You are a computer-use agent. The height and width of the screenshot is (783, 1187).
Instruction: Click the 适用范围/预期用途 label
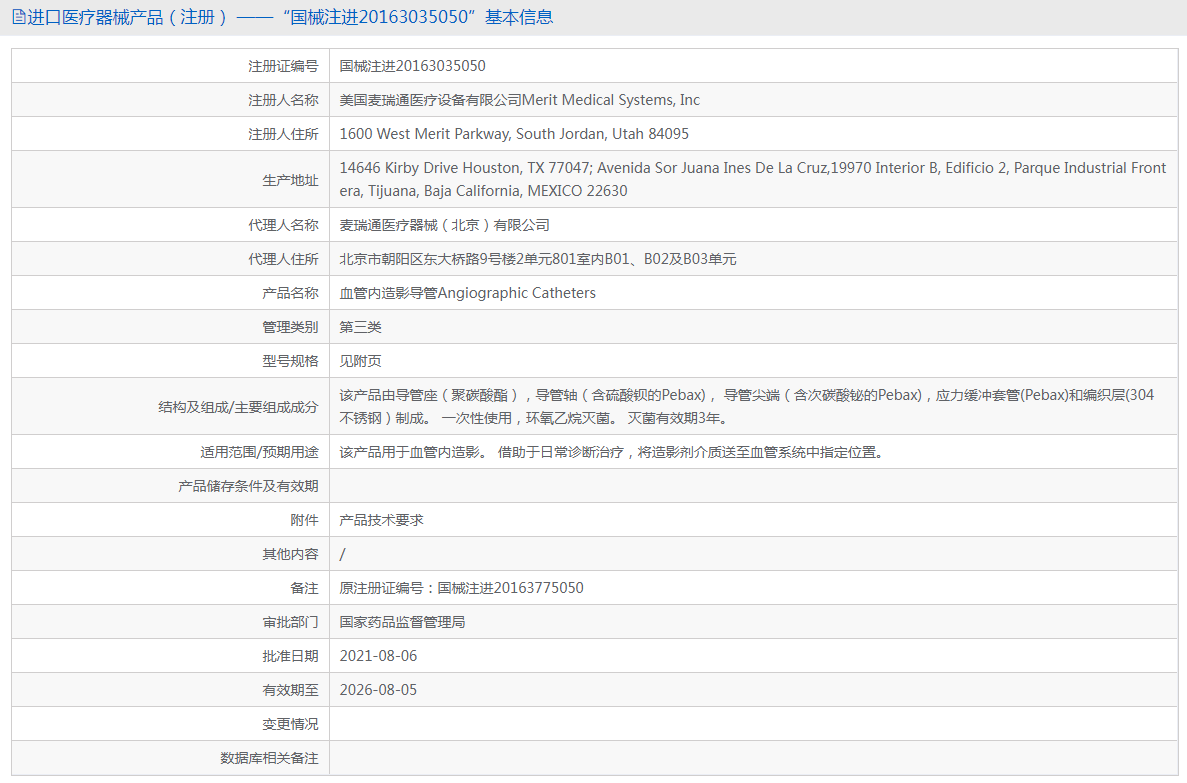coord(260,452)
